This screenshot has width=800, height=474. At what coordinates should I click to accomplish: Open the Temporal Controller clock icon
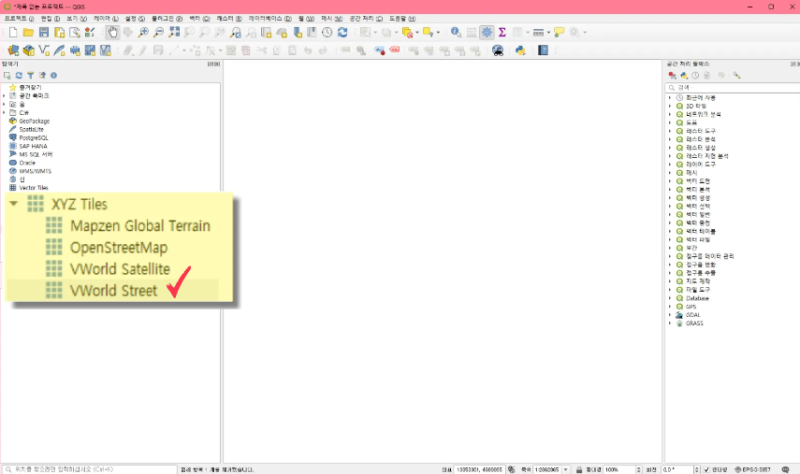tap(327, 32)
